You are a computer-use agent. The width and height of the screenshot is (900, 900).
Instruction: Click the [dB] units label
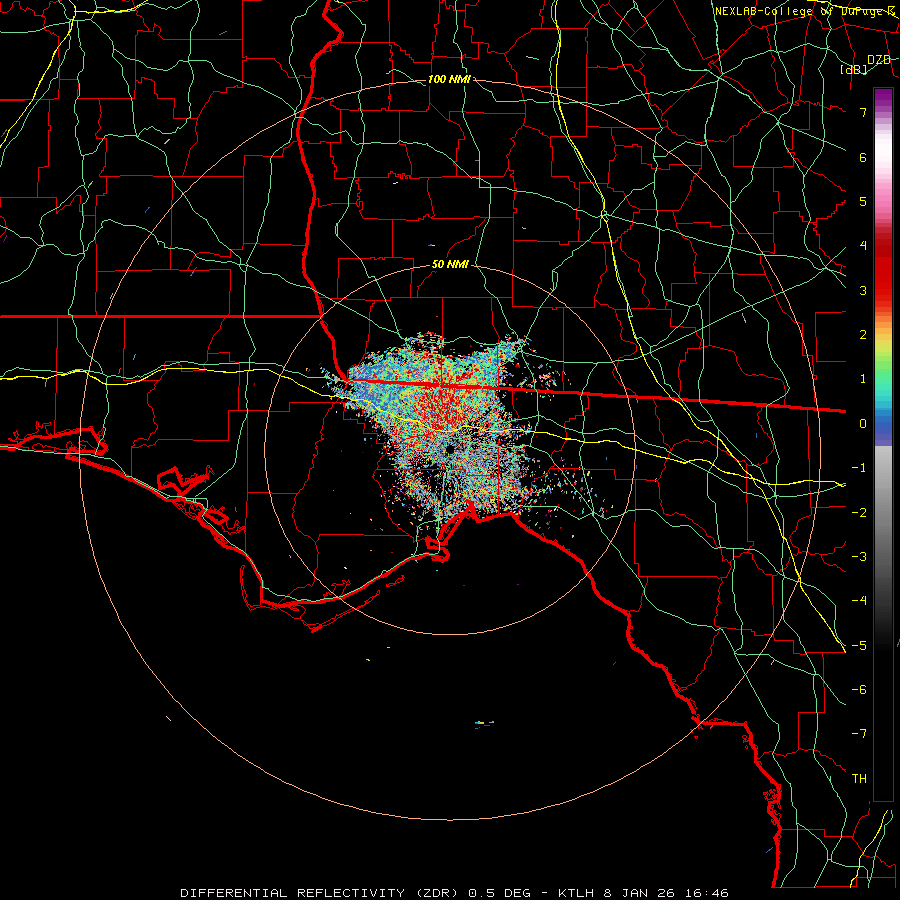(x=854, y=70)
